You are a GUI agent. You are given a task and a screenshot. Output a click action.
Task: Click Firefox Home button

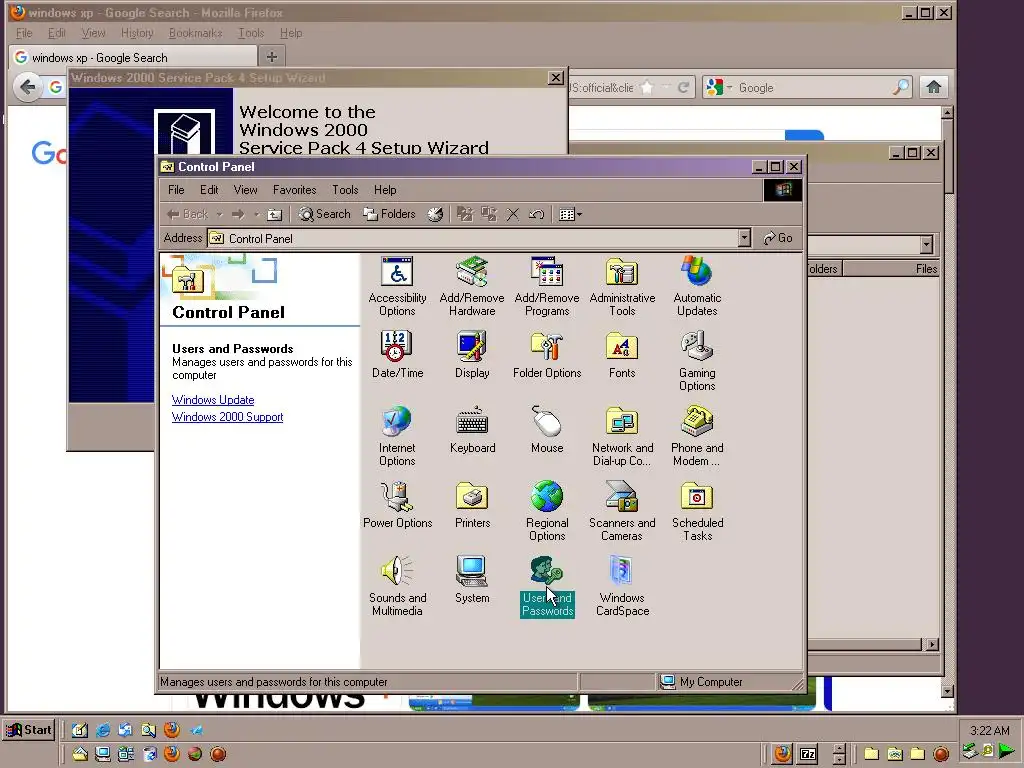(x=934, y=87)
